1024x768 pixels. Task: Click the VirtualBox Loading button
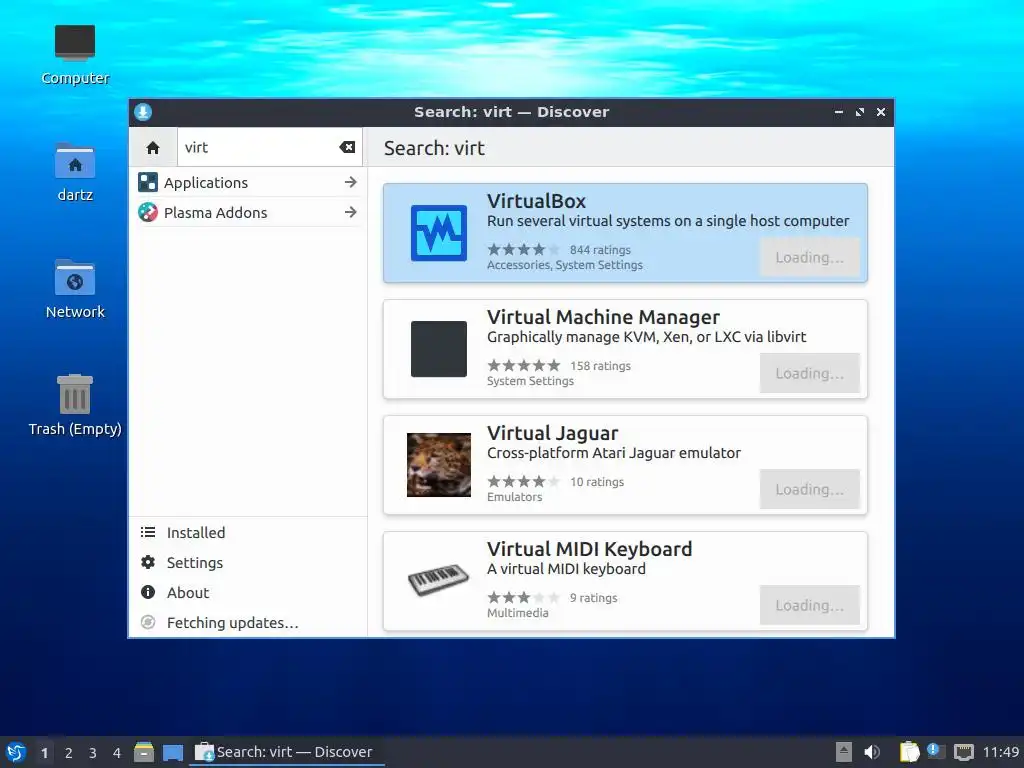[x=809, y=257]
